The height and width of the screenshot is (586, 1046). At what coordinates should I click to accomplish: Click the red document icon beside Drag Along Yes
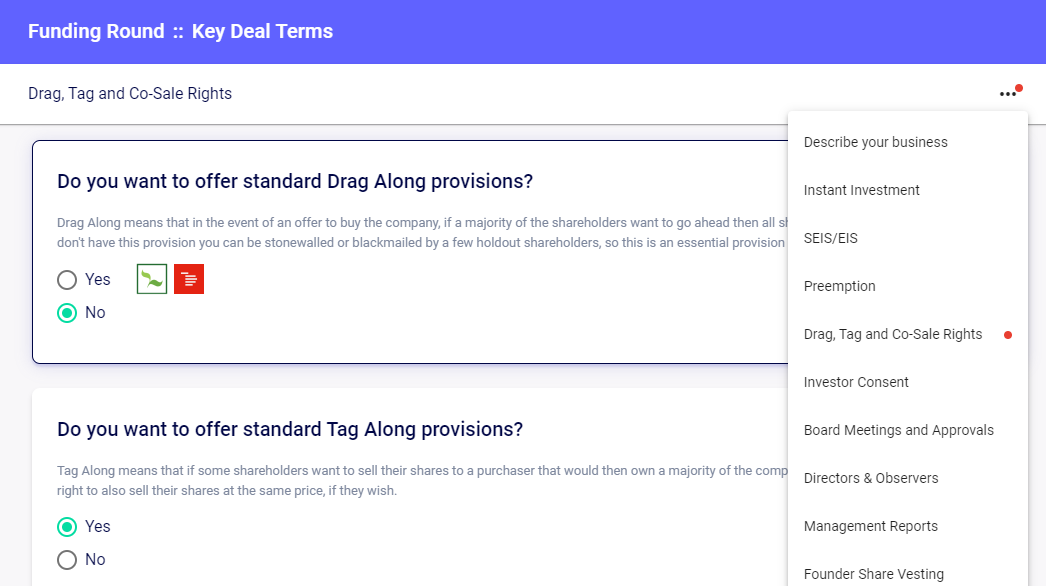click(x=189, y=279)
